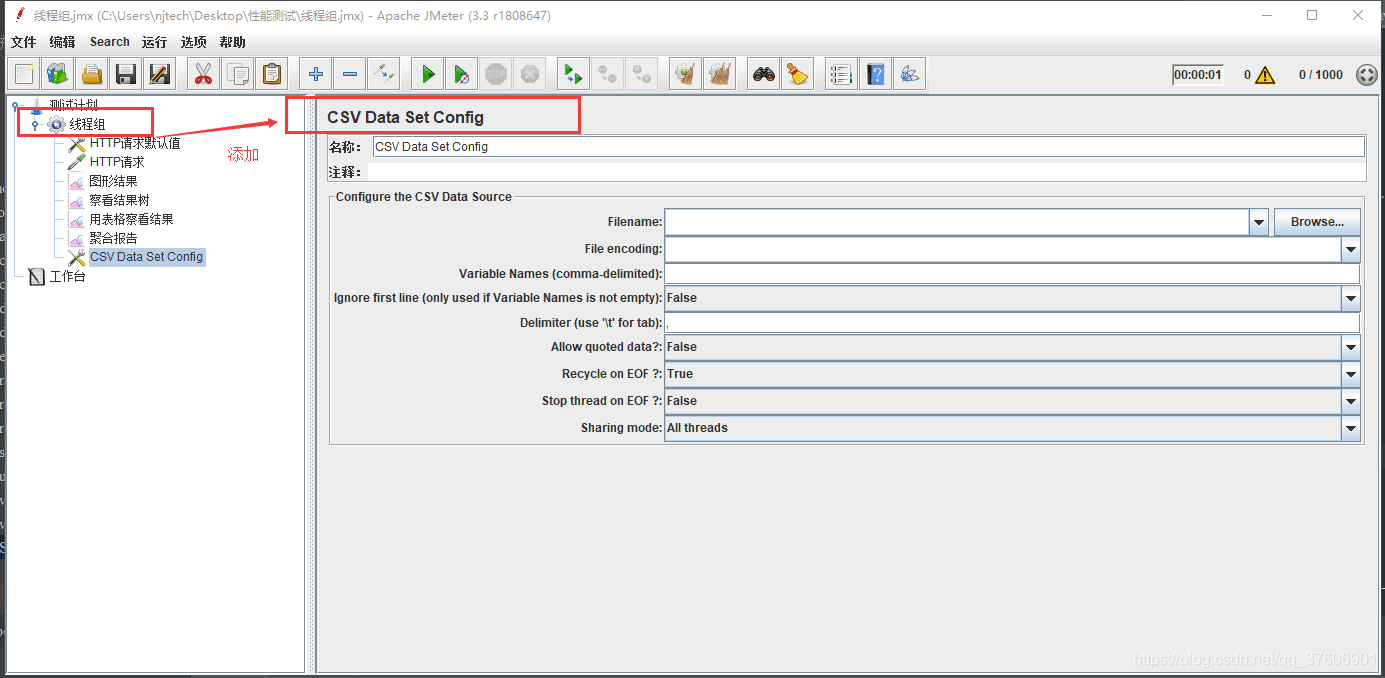This screenshot has width=1385, height=678.
Task: Open the Ignore first line dropdown
Action: coord(1351,298)
